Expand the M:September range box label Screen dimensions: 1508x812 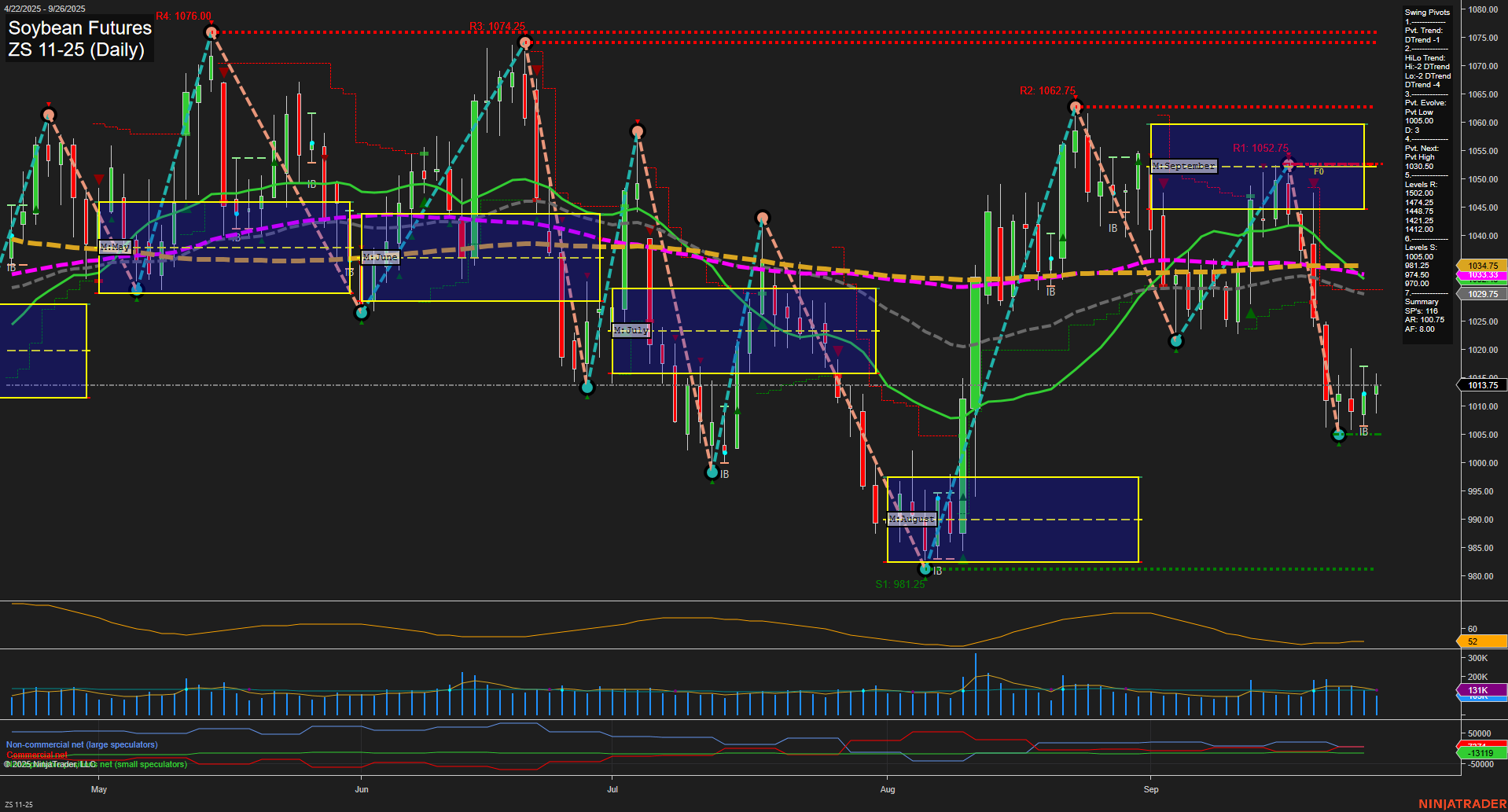pos(1183,165)
